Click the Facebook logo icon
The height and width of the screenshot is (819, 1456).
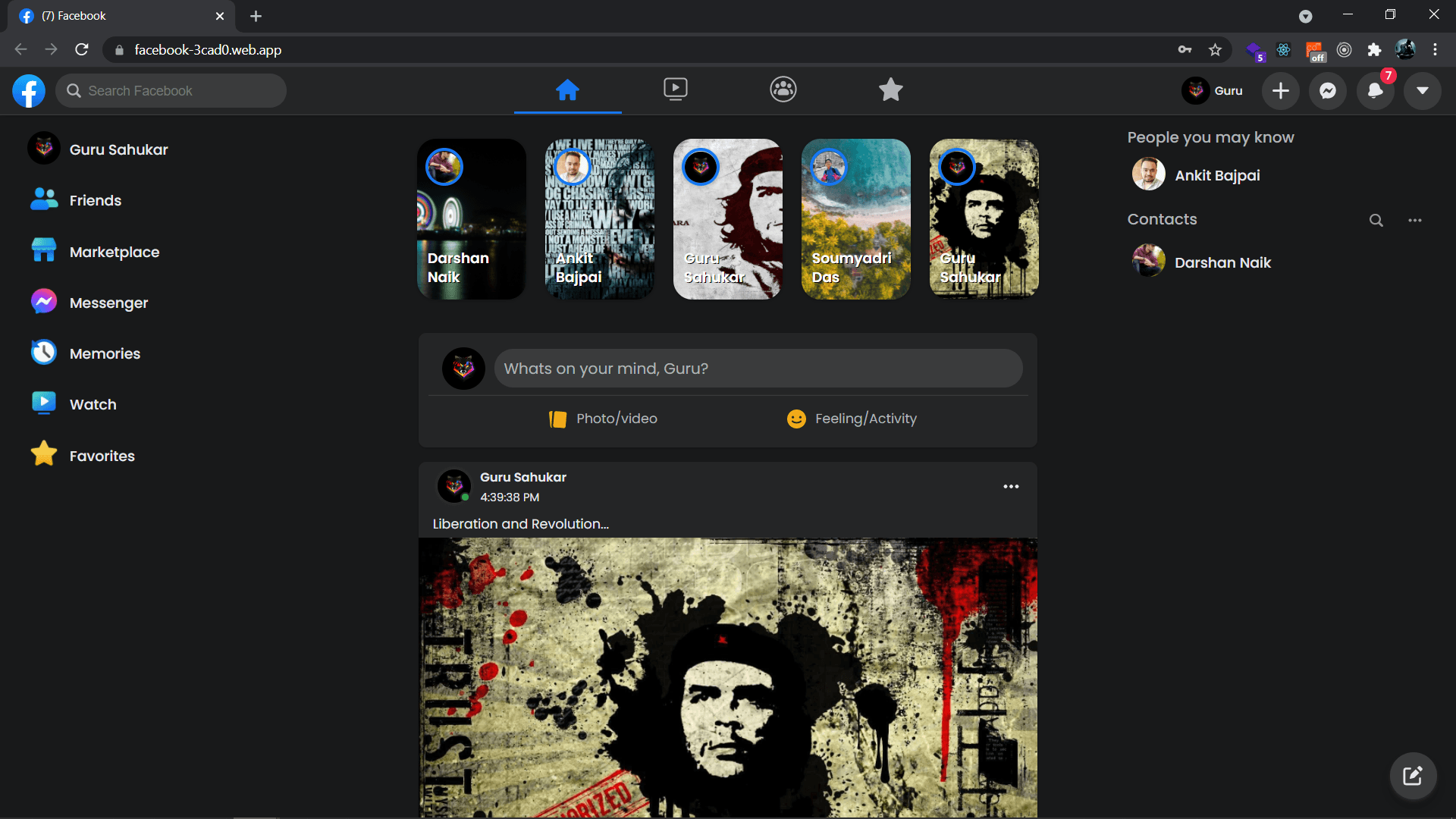click(x=29, y=91)
